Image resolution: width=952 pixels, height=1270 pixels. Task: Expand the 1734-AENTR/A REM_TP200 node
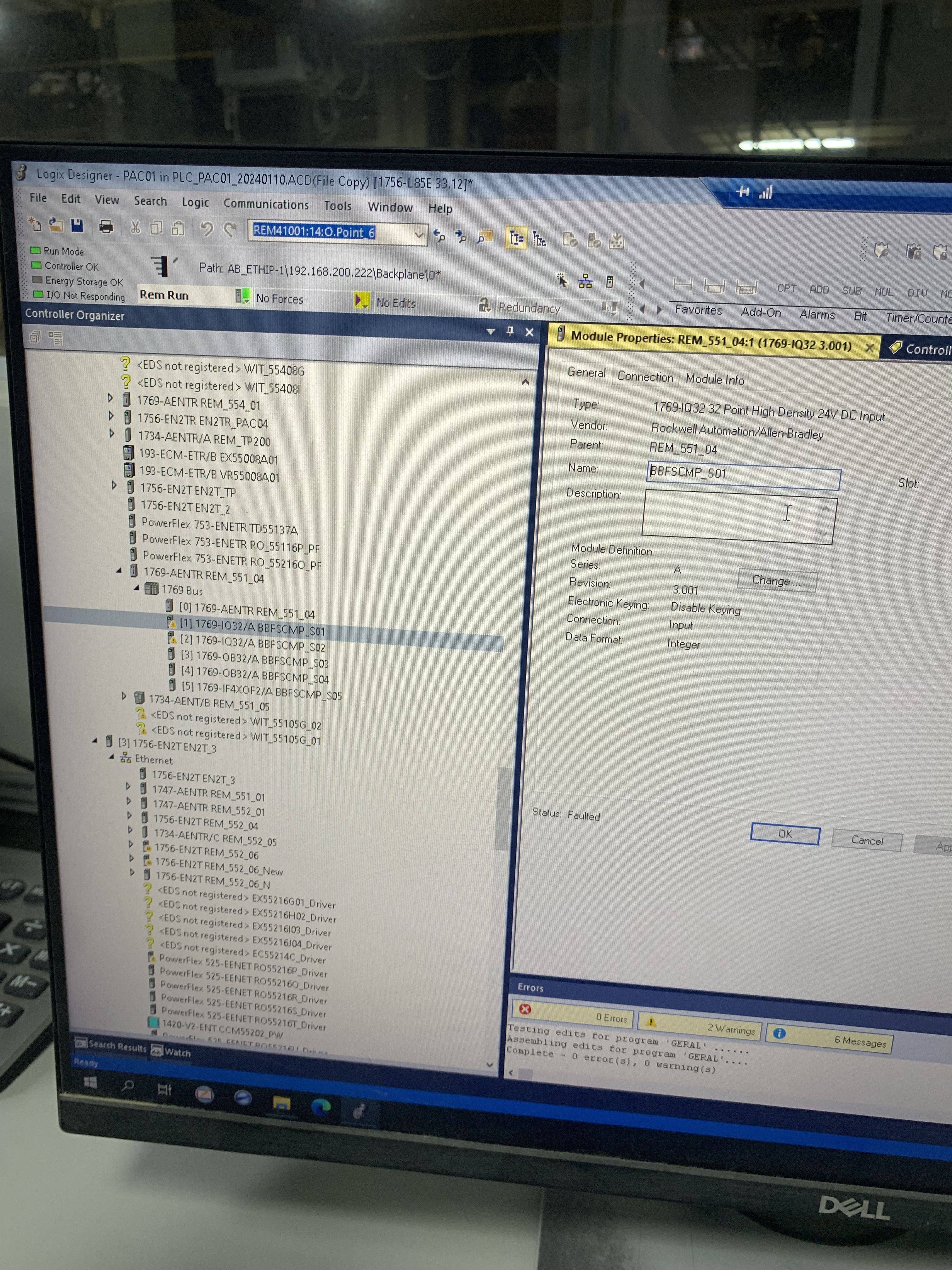(111, 434)
